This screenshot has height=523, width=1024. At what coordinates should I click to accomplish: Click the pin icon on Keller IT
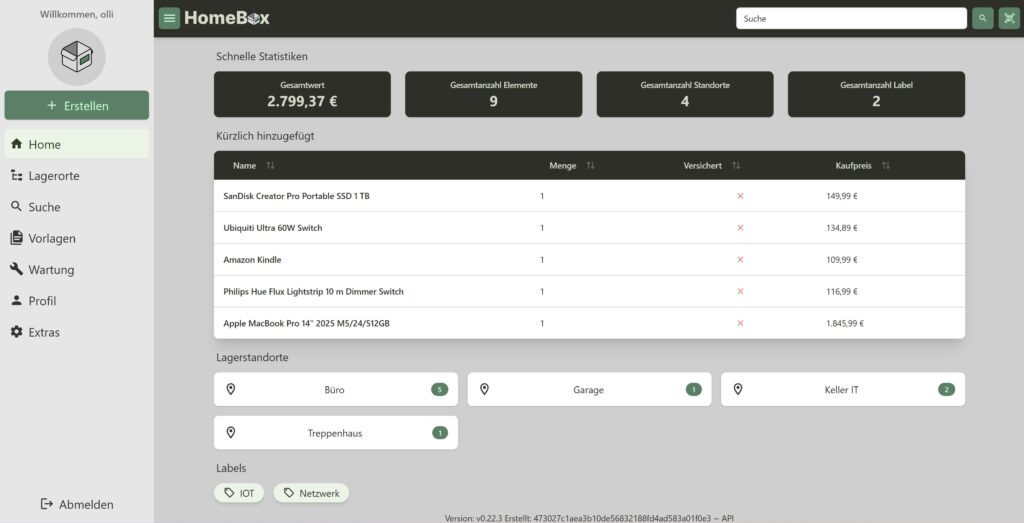click(738, 390)
